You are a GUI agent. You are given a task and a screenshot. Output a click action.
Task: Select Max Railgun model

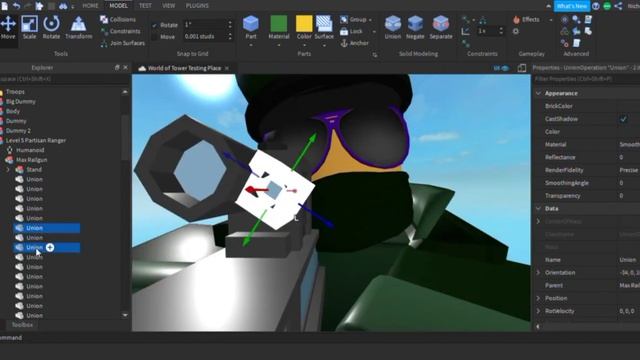click(31, 160)
